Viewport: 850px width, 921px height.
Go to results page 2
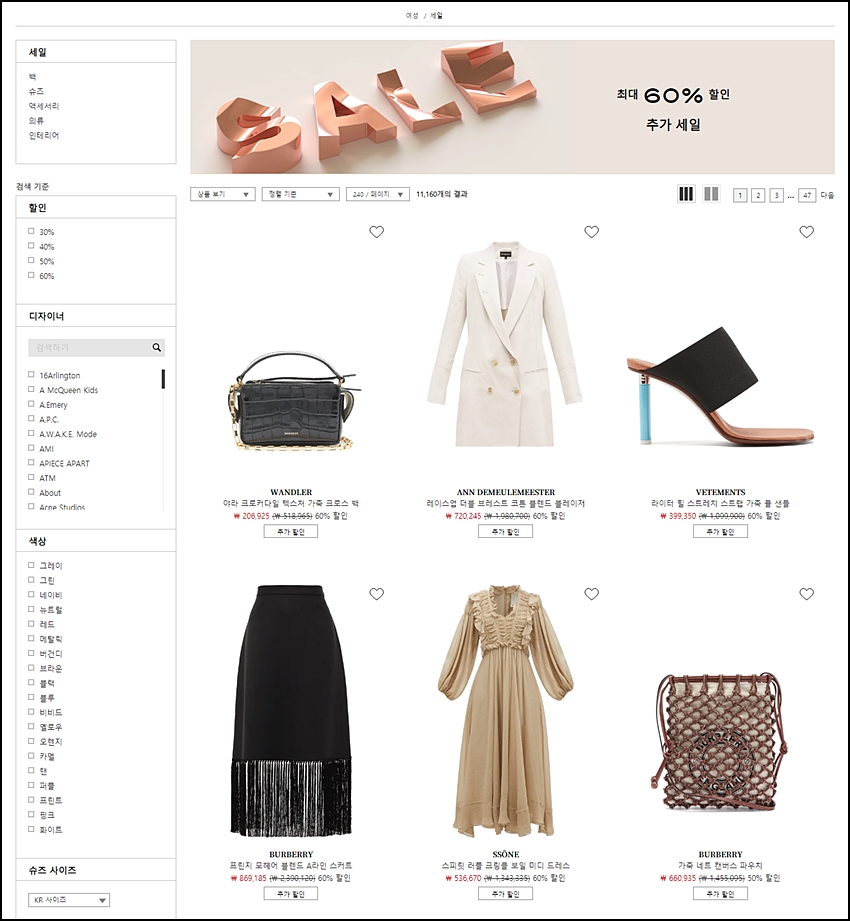(758, 195)
